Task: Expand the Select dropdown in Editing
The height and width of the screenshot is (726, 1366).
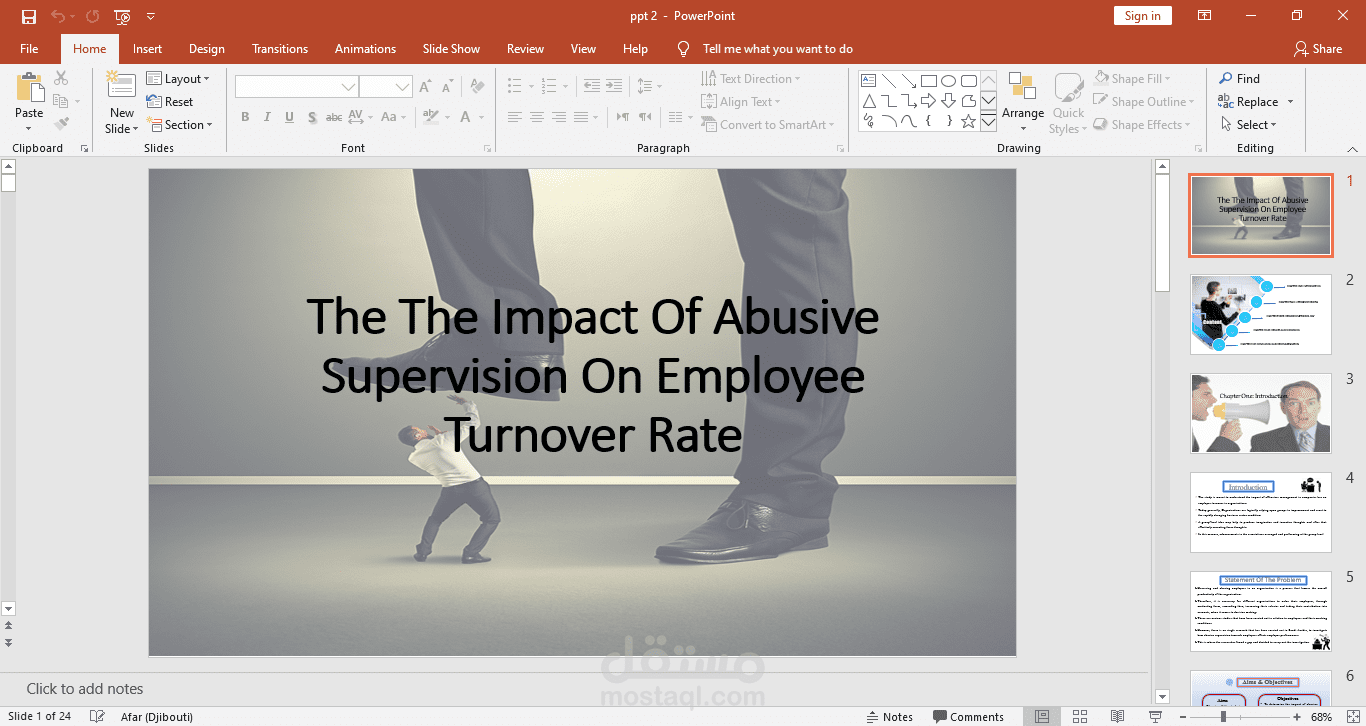Action: click(x=1249, y=125)
